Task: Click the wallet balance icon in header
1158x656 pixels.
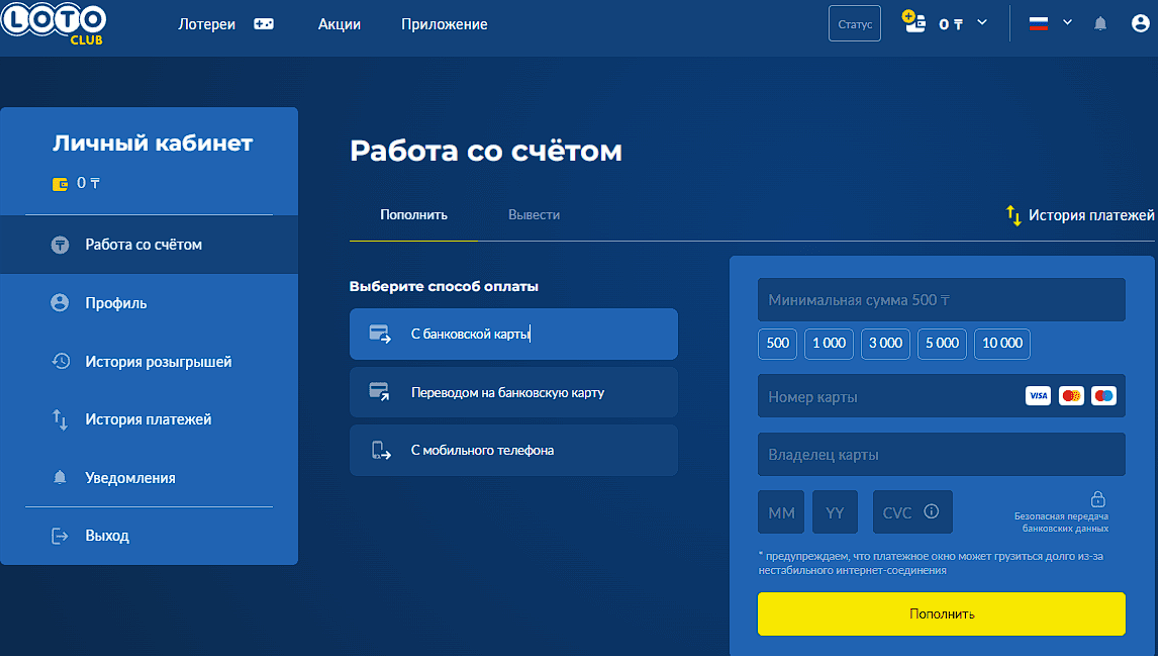Action: pos(914,22)
